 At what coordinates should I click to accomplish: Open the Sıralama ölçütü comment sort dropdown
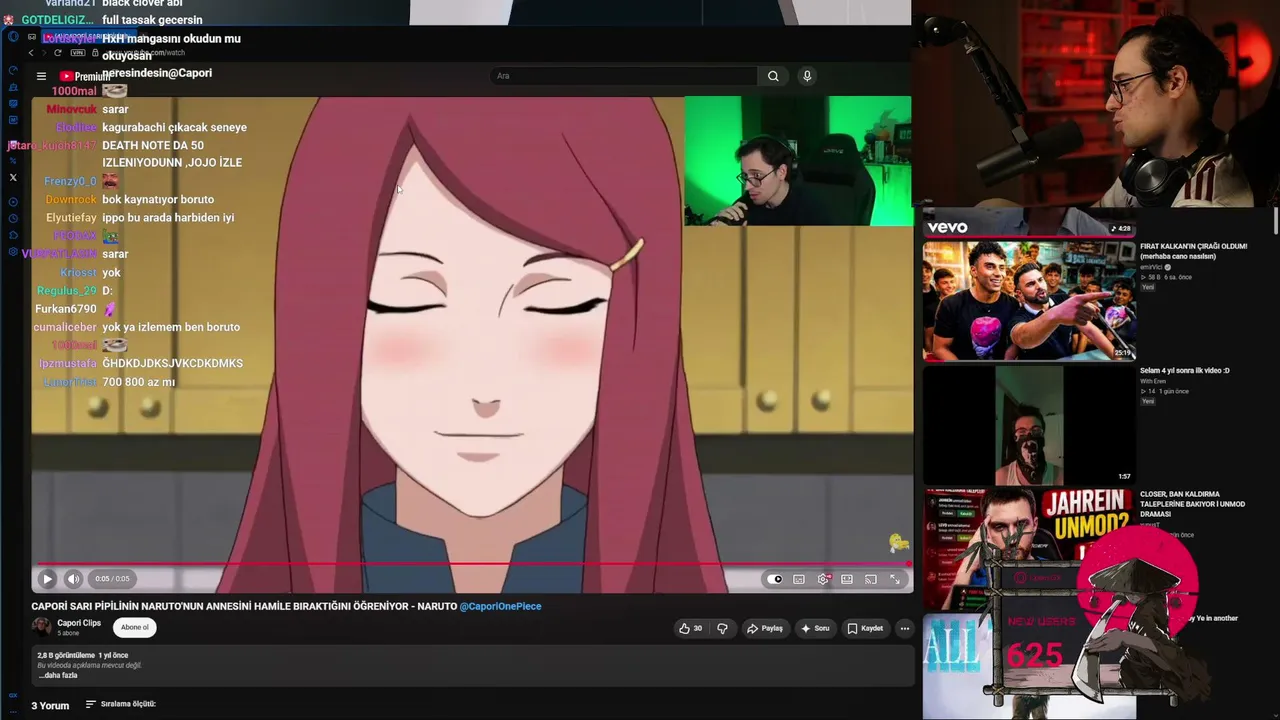120,704
